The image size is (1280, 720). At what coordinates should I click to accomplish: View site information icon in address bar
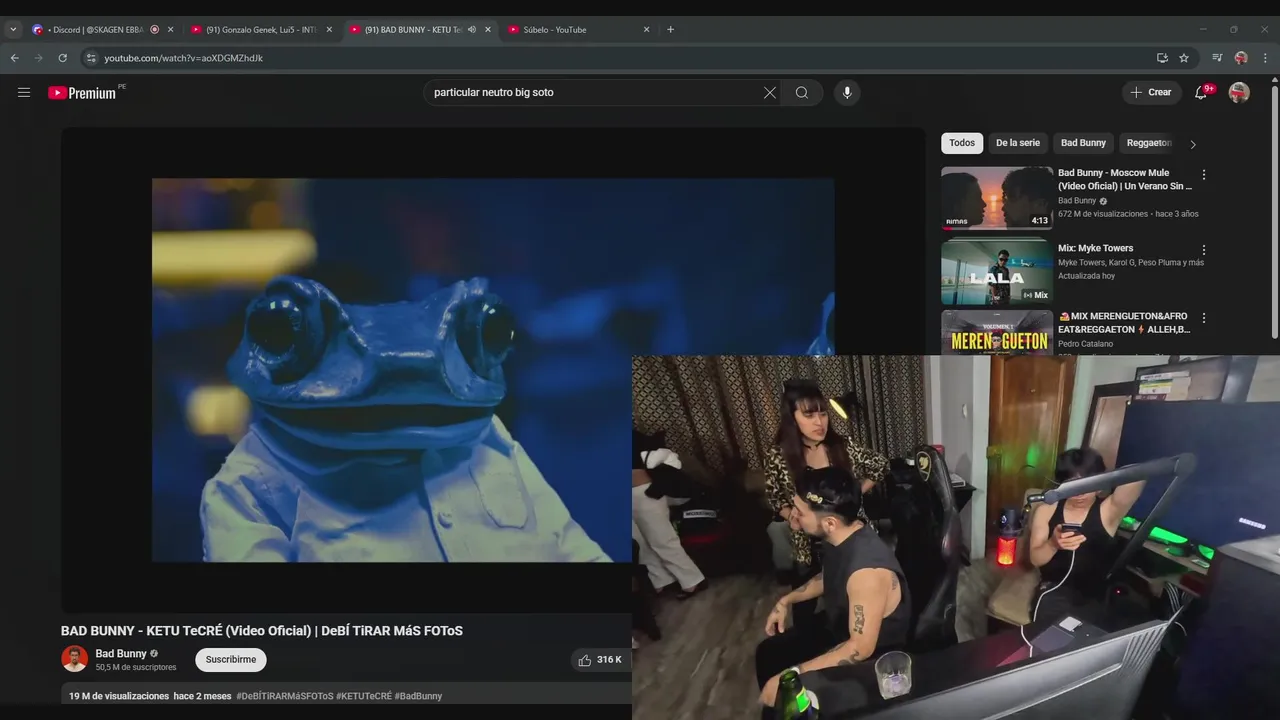coord(90,58)
